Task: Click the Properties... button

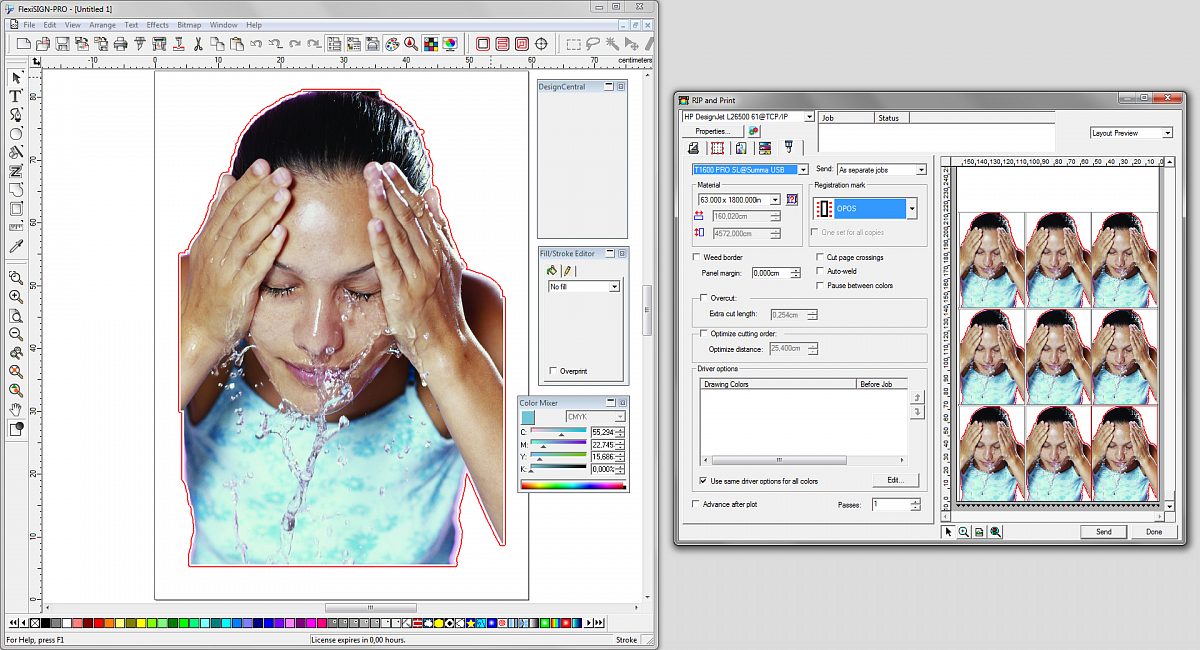Action: click(712, 131)
